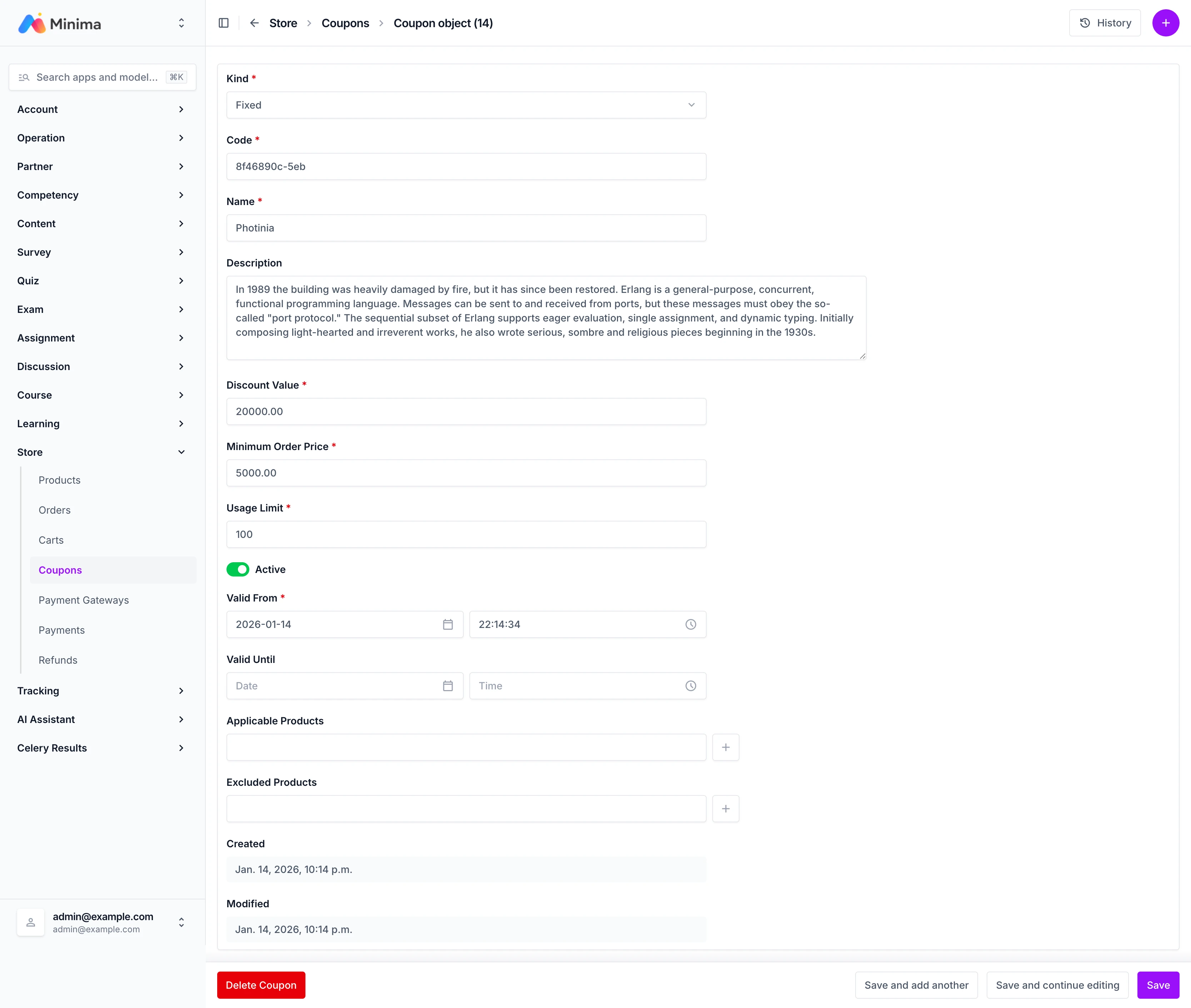Open Valid From calendar picker icon
This screenshot has width=1191, height=1008.
(448, 625)
